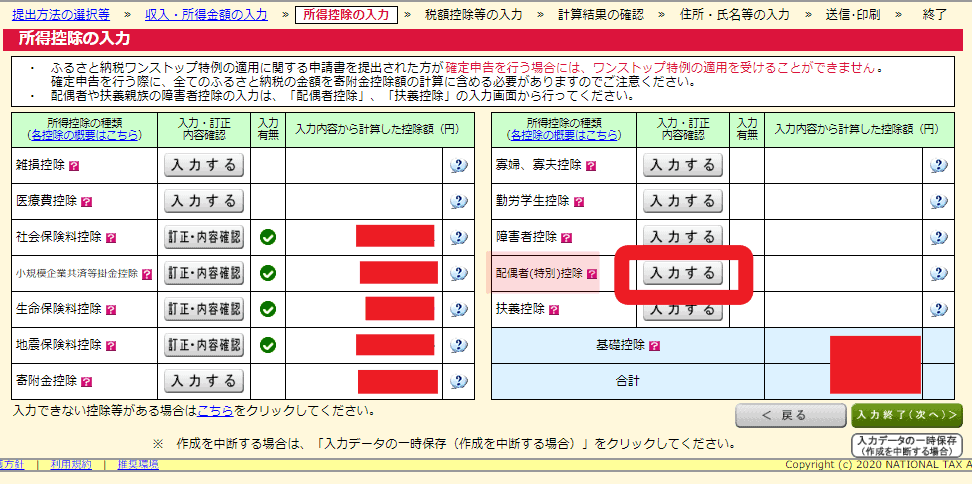Open left table's 各控除の概要はこちら link
Image resolution: width=972 pixels, height=484 pixels.
point(84,134)
